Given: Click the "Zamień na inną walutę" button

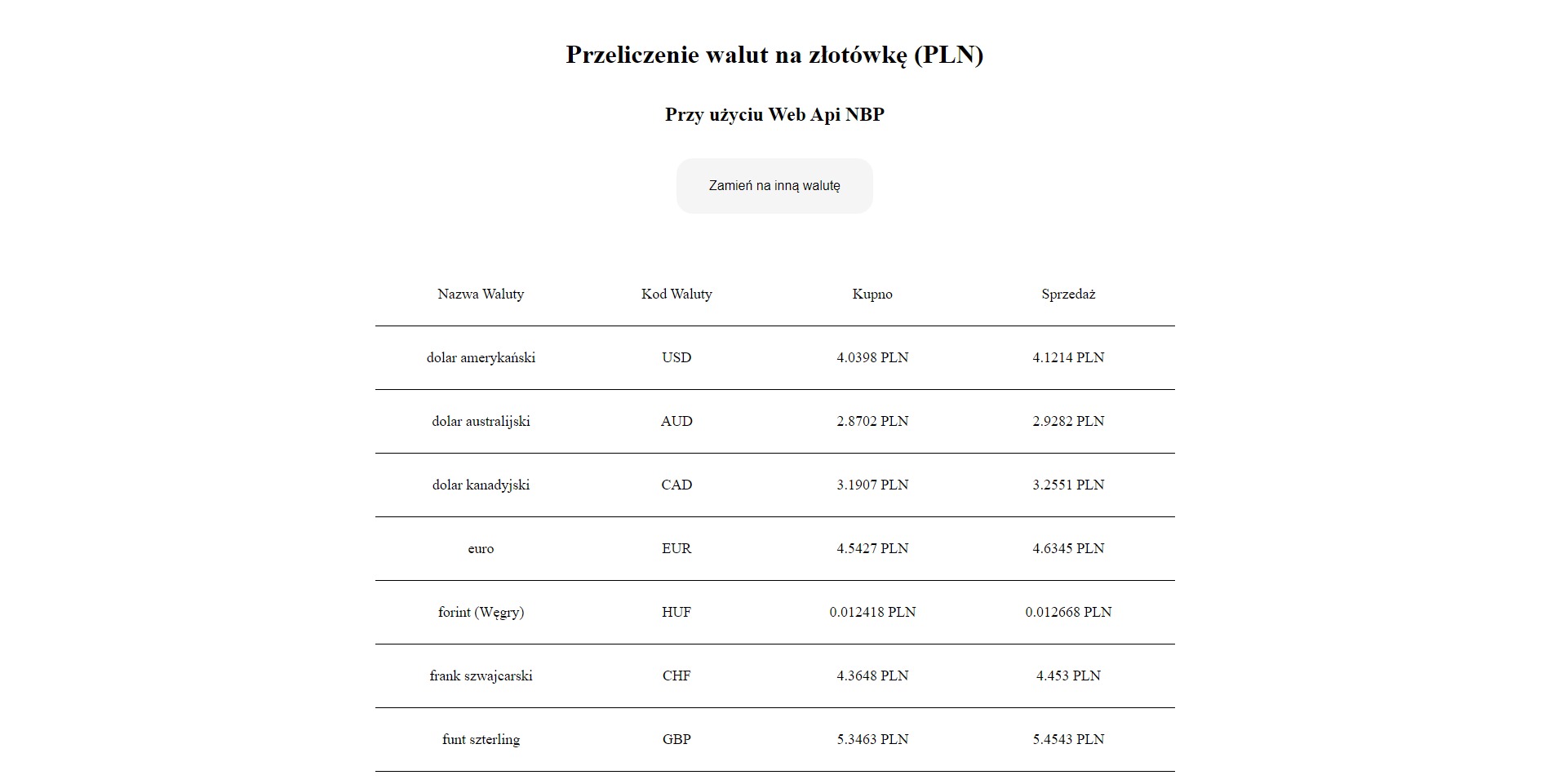Looking at the screenshot, I should coord(774,186).
